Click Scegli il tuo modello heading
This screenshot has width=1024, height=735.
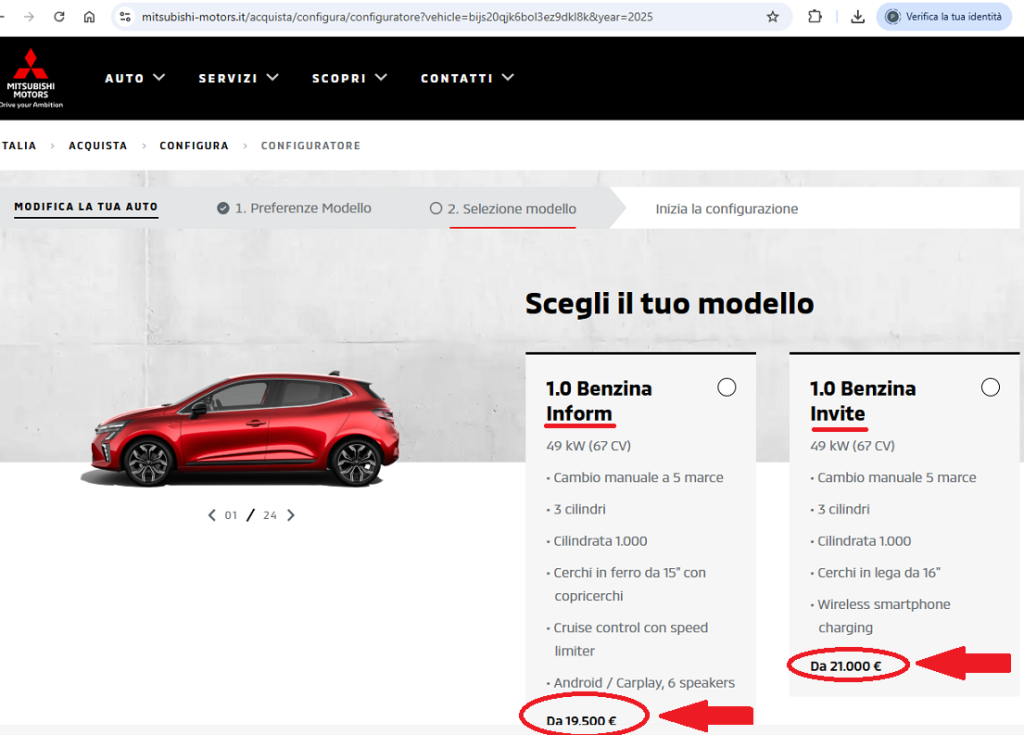click(669, 304)
